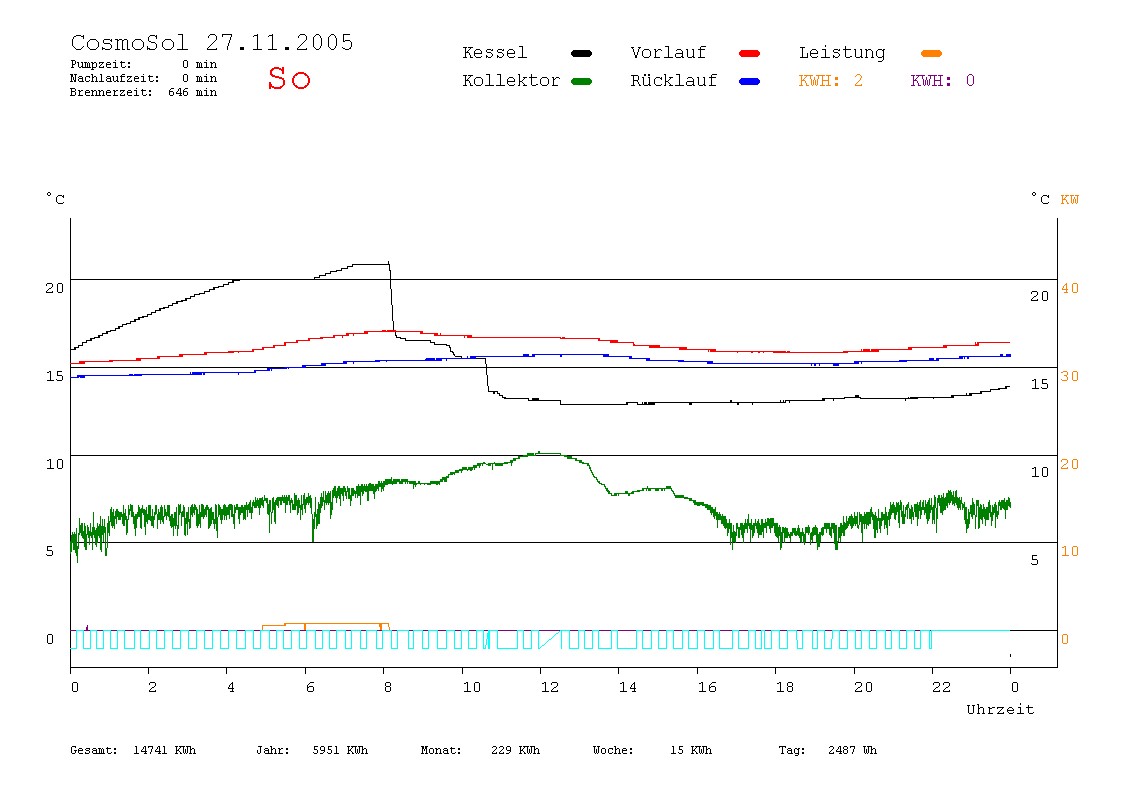Click the 'Monat: 229 KWh' value
The image size is (1148, 812).
tap(480, 750)
